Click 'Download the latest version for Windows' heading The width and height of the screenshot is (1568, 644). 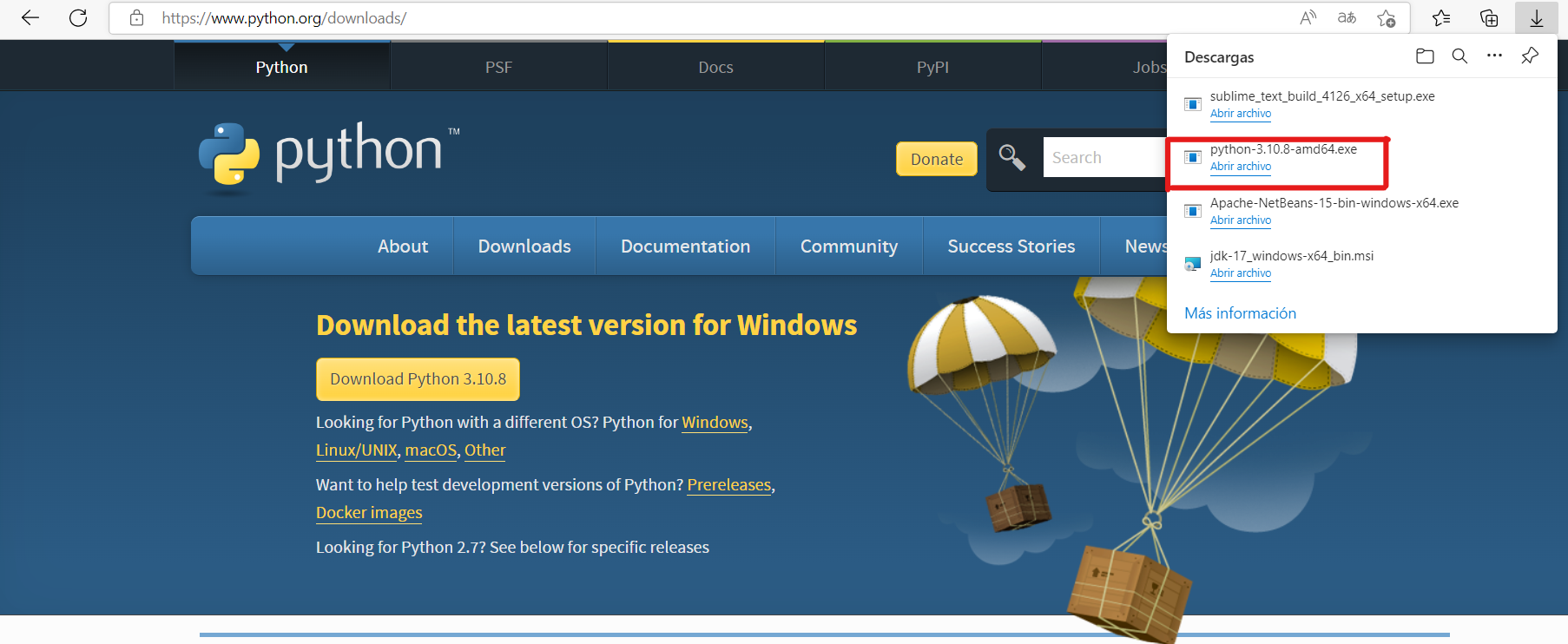tap(586, 325)
